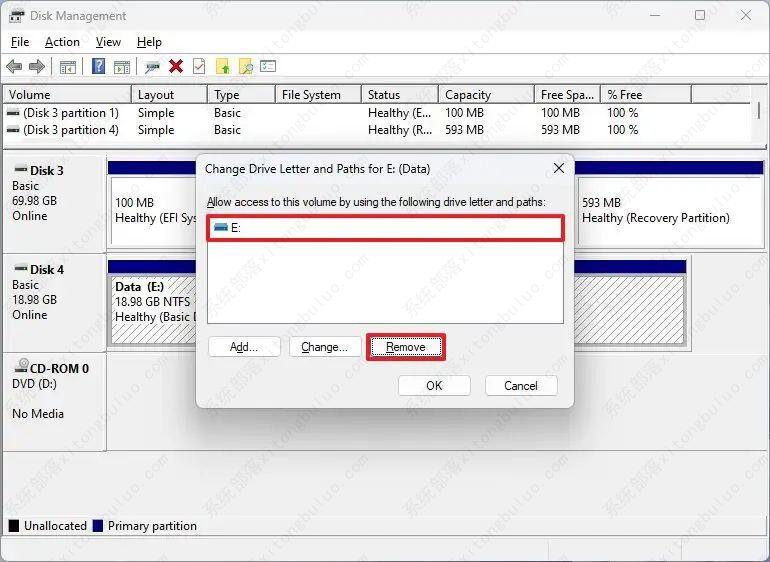Cancel the drive letter dialog

click(x=520, y=385)
